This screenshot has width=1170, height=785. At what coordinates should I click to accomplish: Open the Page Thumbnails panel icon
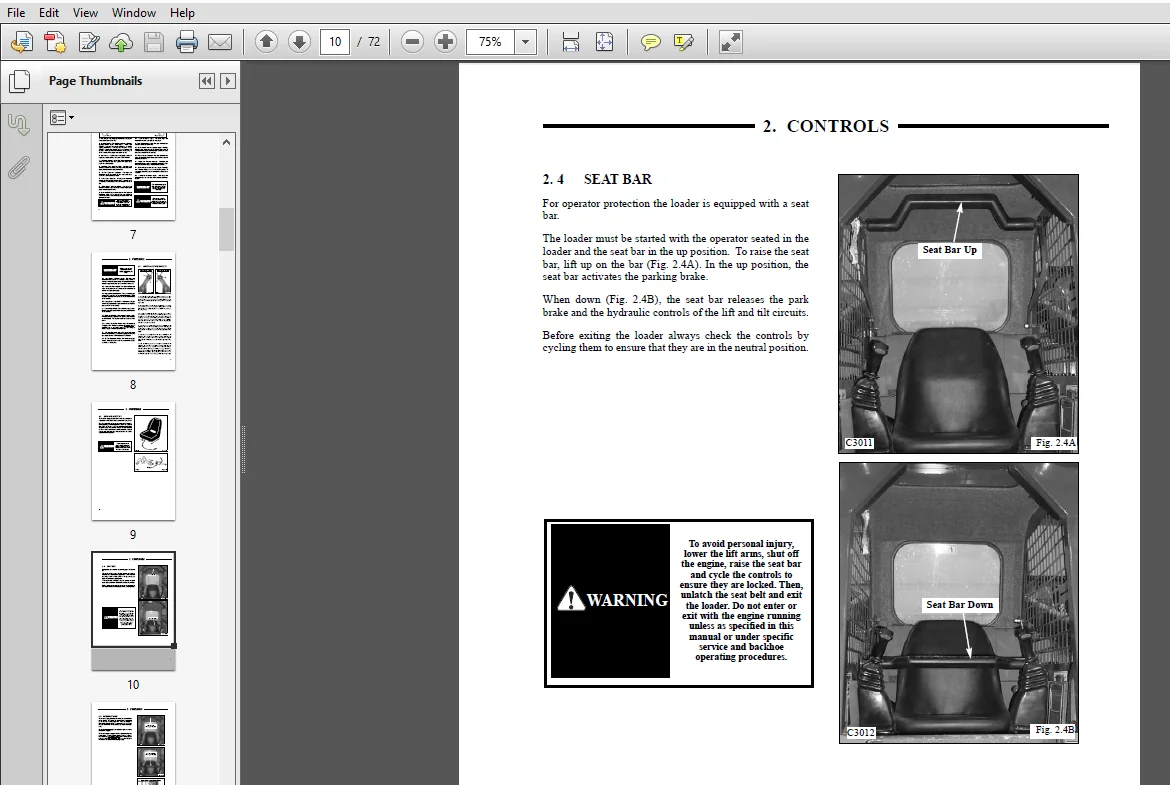[19, 81]
